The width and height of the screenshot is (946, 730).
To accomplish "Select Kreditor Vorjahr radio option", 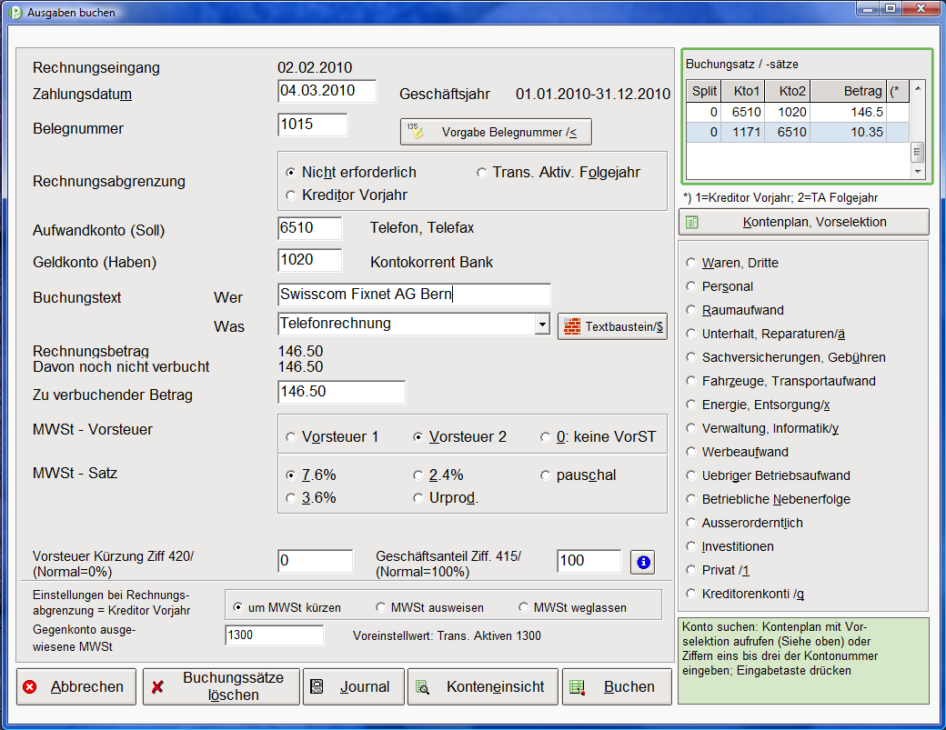I will tap(292, 195).
